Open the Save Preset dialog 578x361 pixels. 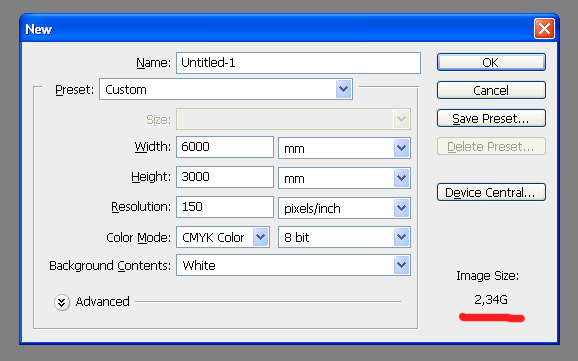click(x=491, y=118)
